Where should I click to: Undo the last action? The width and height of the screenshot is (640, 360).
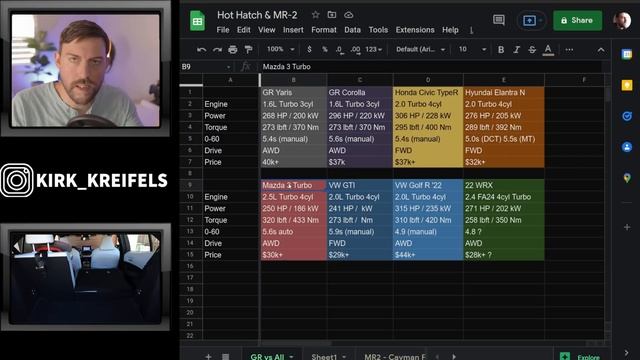[201, 50]
